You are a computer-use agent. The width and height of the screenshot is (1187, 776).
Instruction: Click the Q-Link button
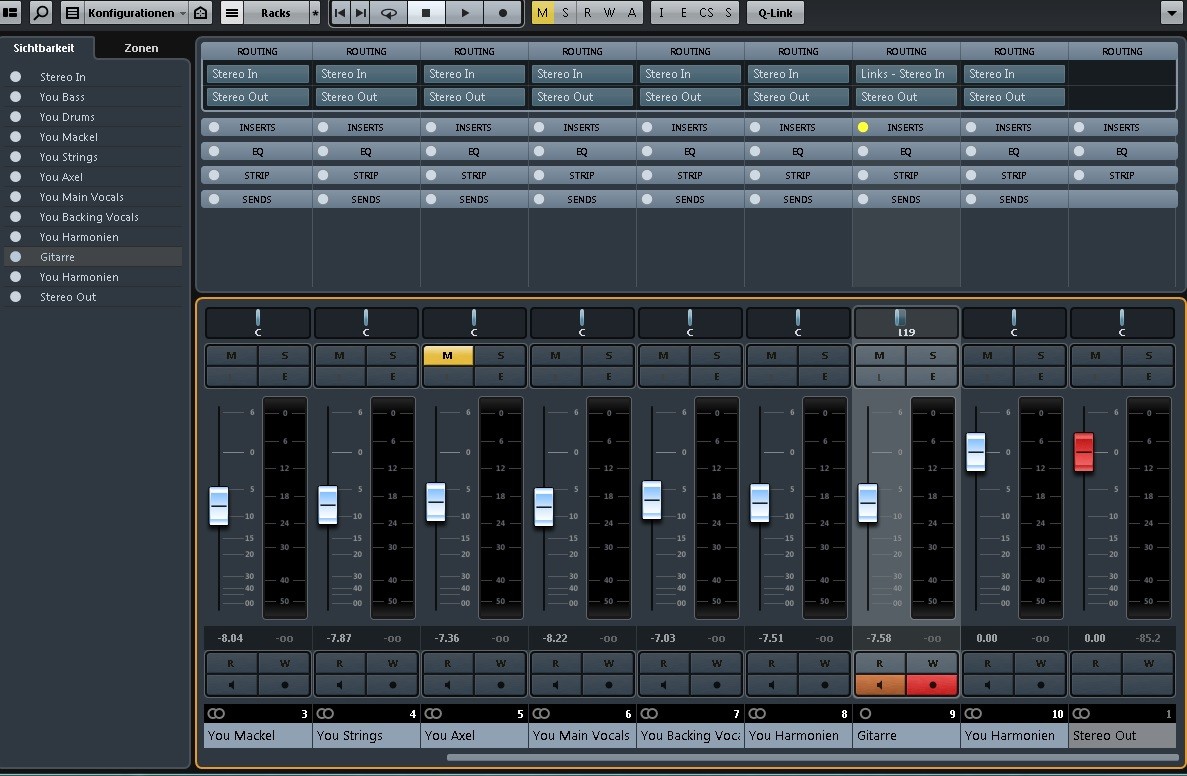(x=774, y=13)
